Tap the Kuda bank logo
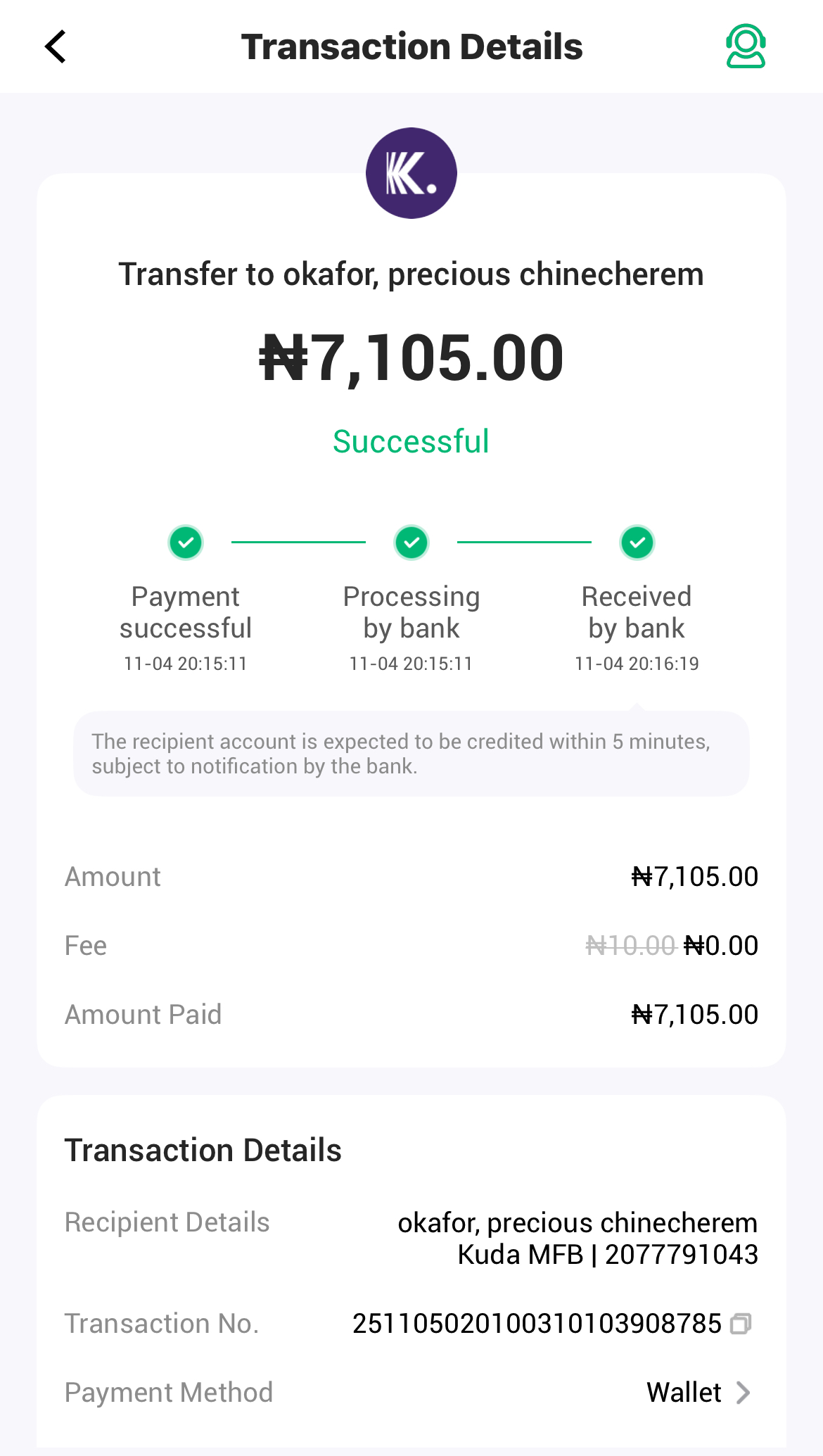Viewport: 823px width, 1456px height. (x=412, y=173)
